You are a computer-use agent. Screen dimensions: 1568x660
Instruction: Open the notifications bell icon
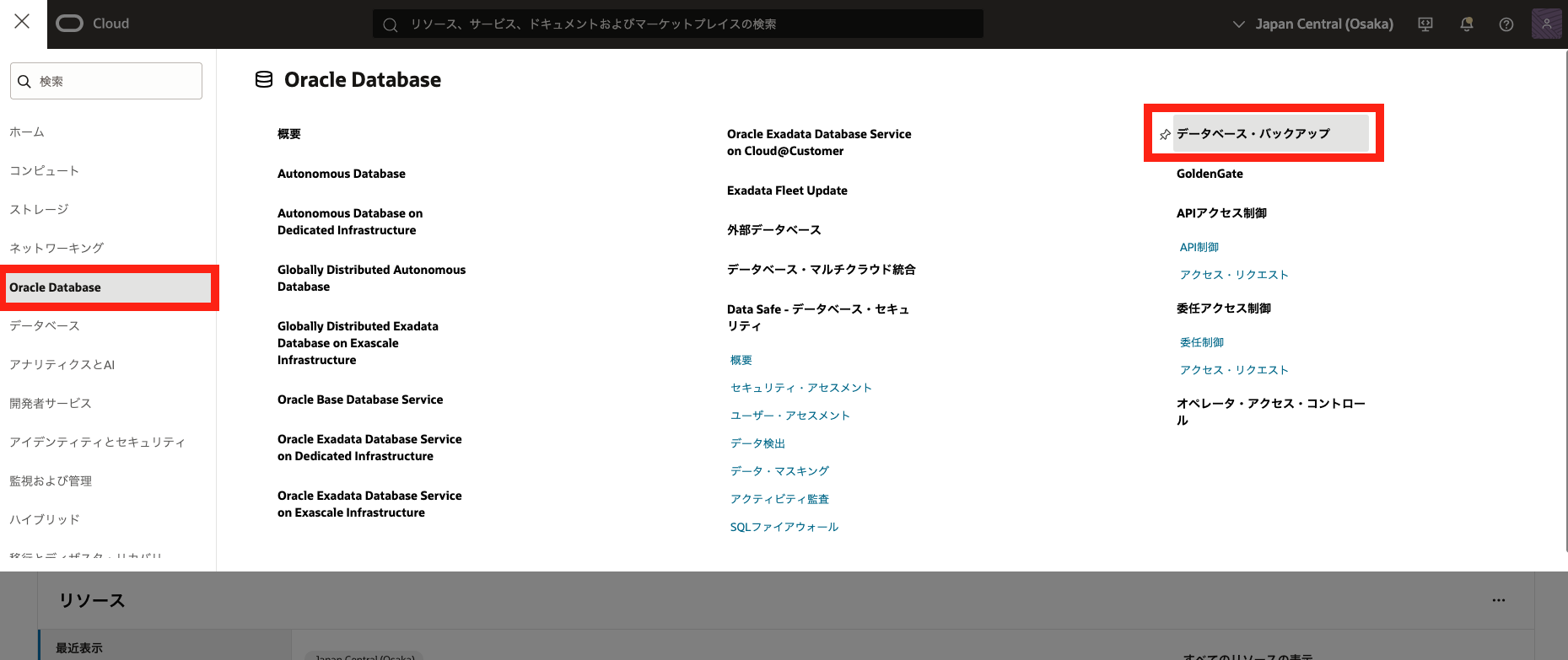1467,24
